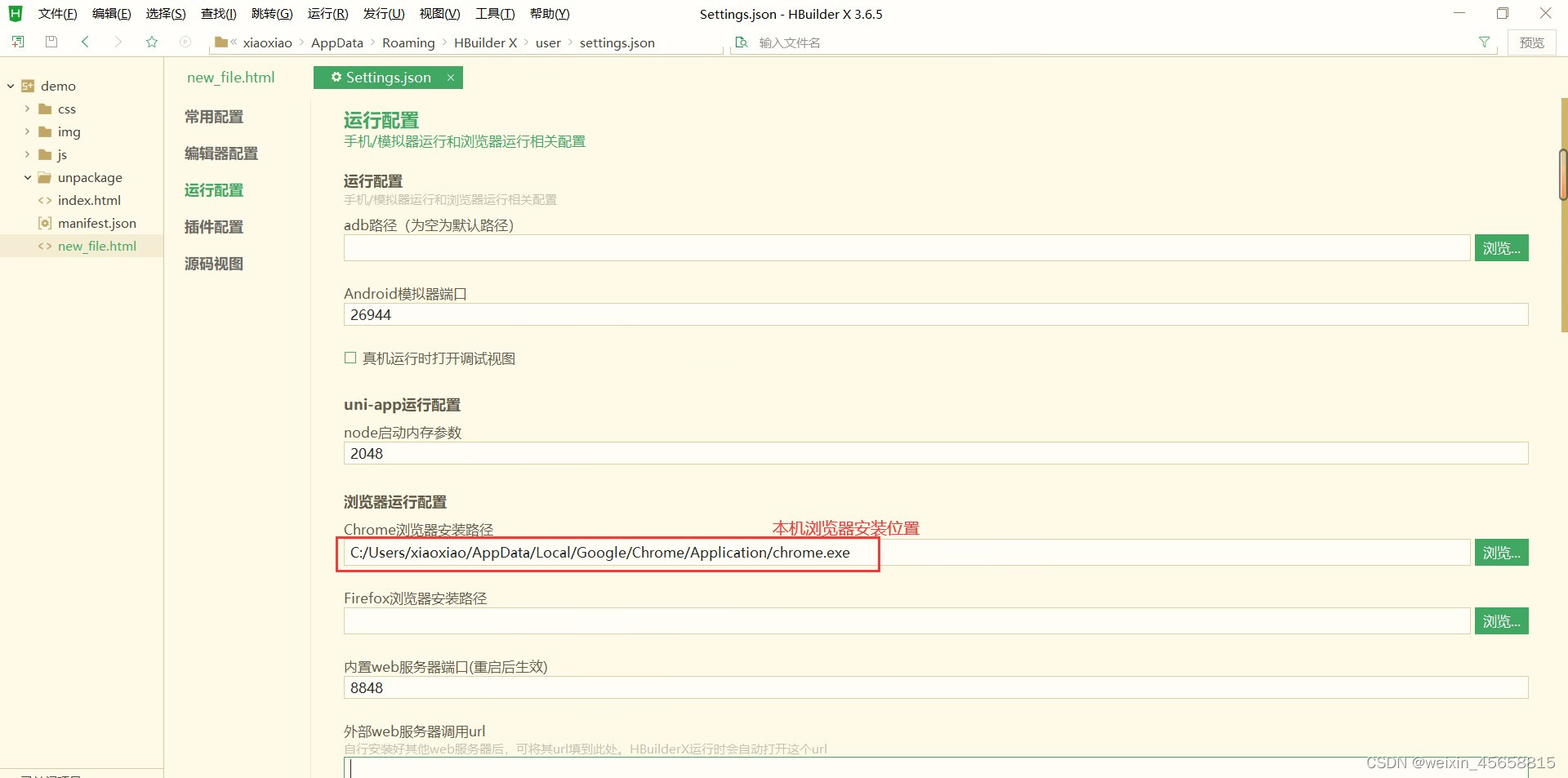Click 浏览 button for Firefox path
The image size is (1568, 778).
tap(1501, 621)
